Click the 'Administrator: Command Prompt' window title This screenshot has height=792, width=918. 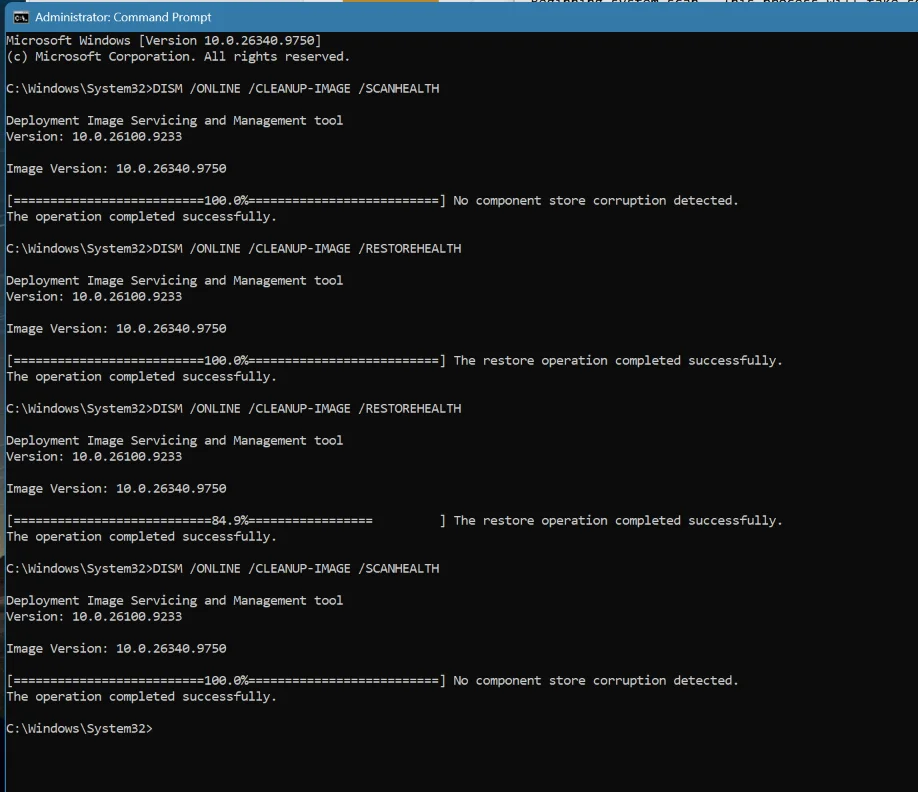(123, 18)
